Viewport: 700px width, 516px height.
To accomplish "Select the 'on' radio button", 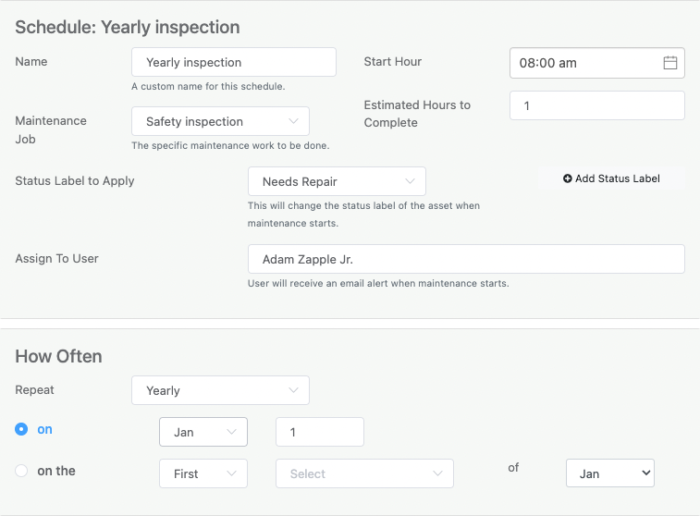I will (21, 429).
